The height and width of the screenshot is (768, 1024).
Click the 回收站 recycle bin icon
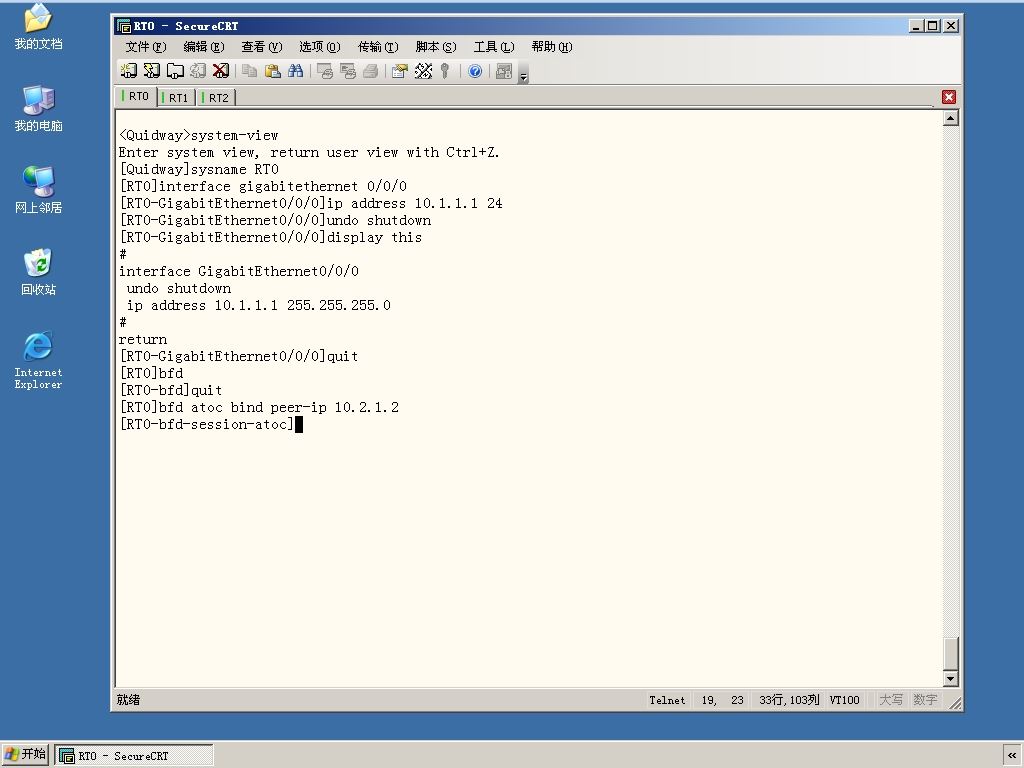(x=38, y=272)
